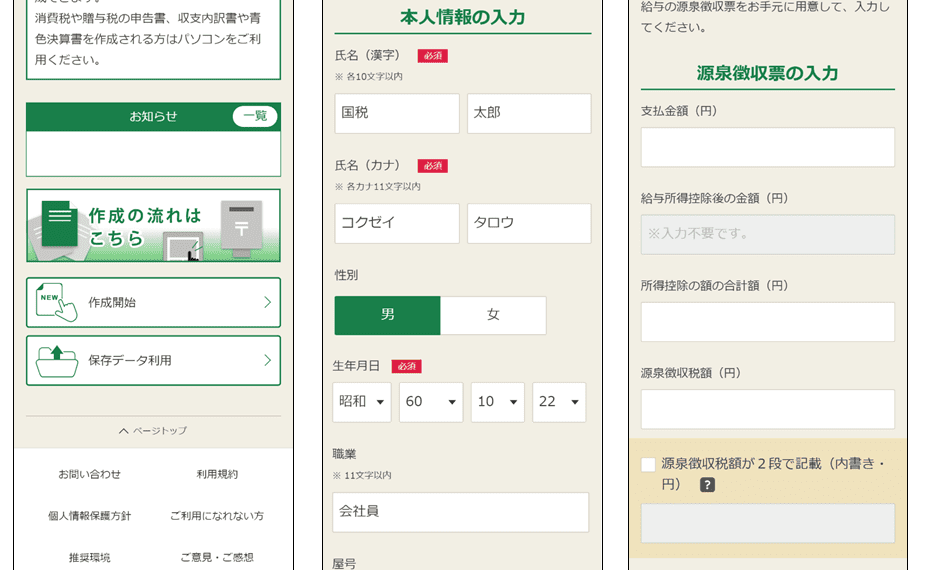929x570 pixels.
Task: Click the ※ 各カナ11文字以内 note
Action: [x=377, y=187]
